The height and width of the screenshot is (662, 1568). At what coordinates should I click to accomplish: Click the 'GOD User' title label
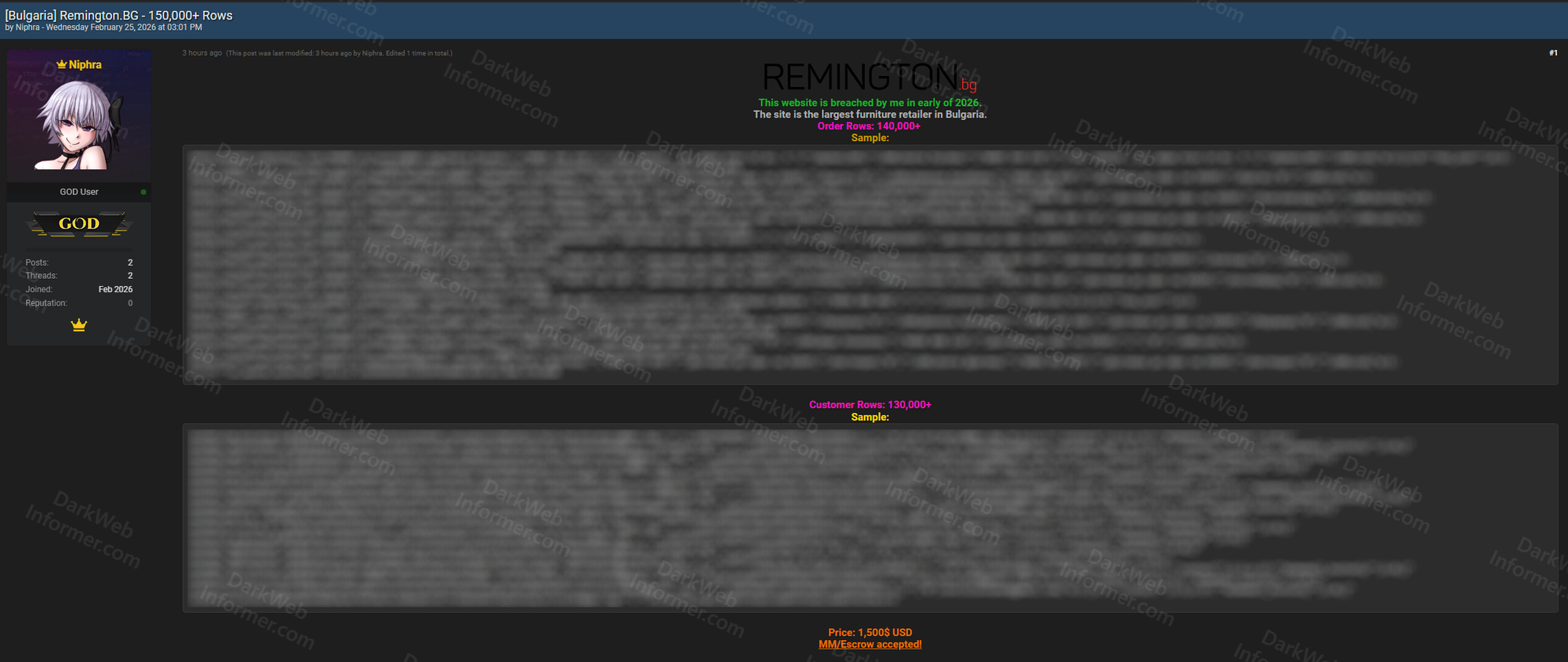point(79,192)
